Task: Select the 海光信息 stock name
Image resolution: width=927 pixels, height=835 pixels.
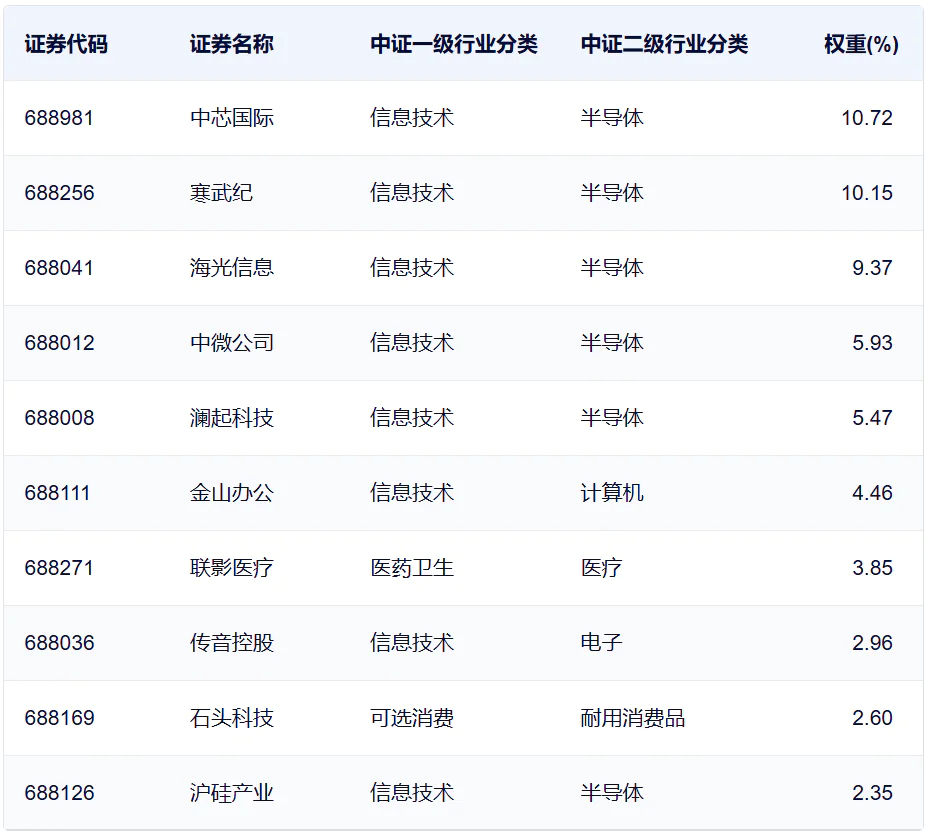Action: [232, 268]
